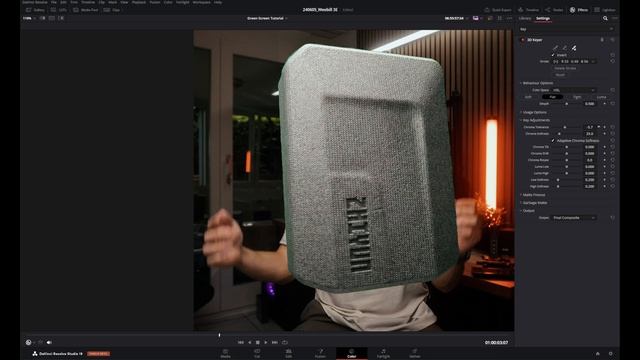Image resolution: width=640 pixels, height=360 pixels.
Task: Open the File menu
Action: 54,2
